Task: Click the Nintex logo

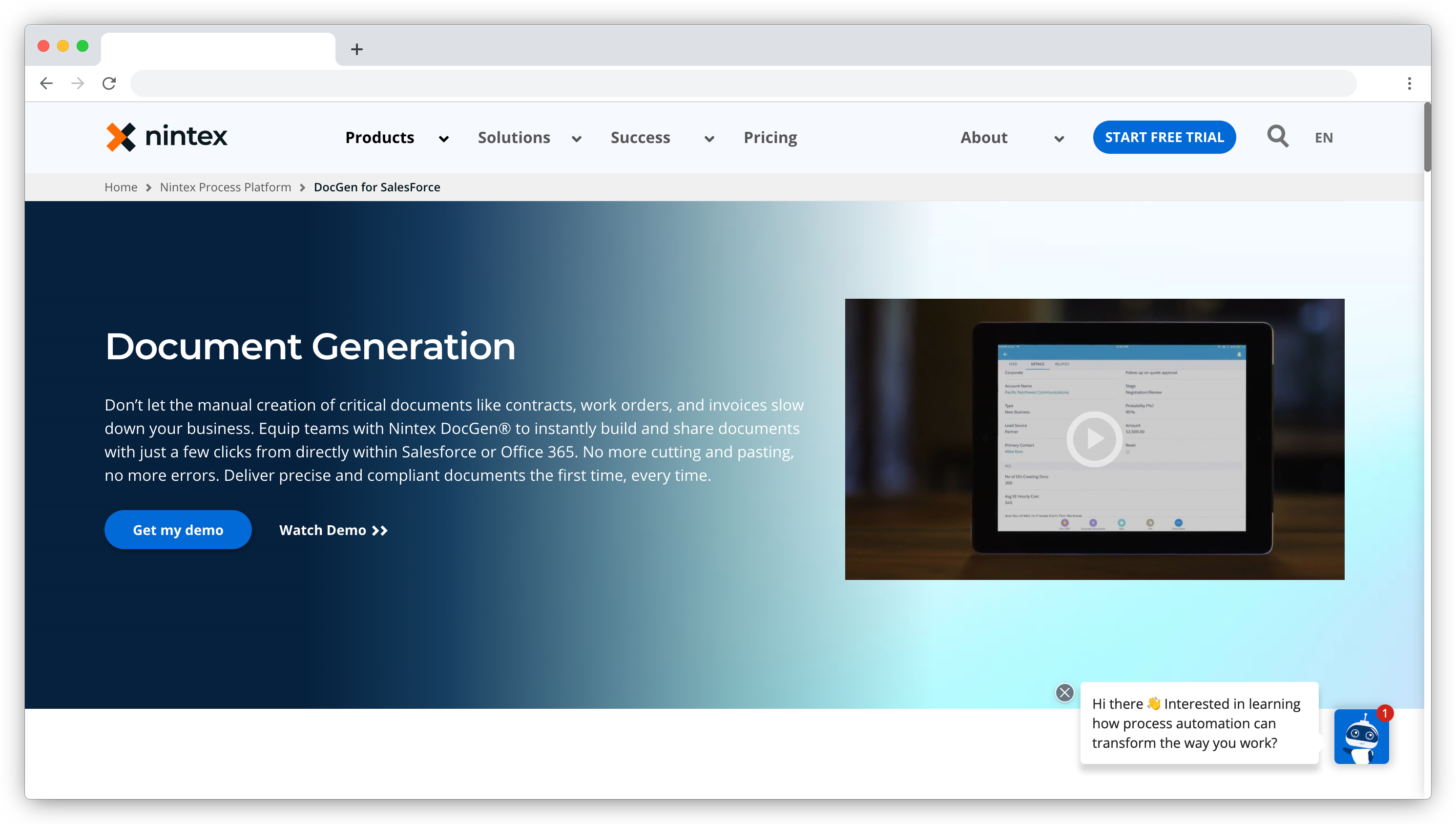Action: coord(166,137)
